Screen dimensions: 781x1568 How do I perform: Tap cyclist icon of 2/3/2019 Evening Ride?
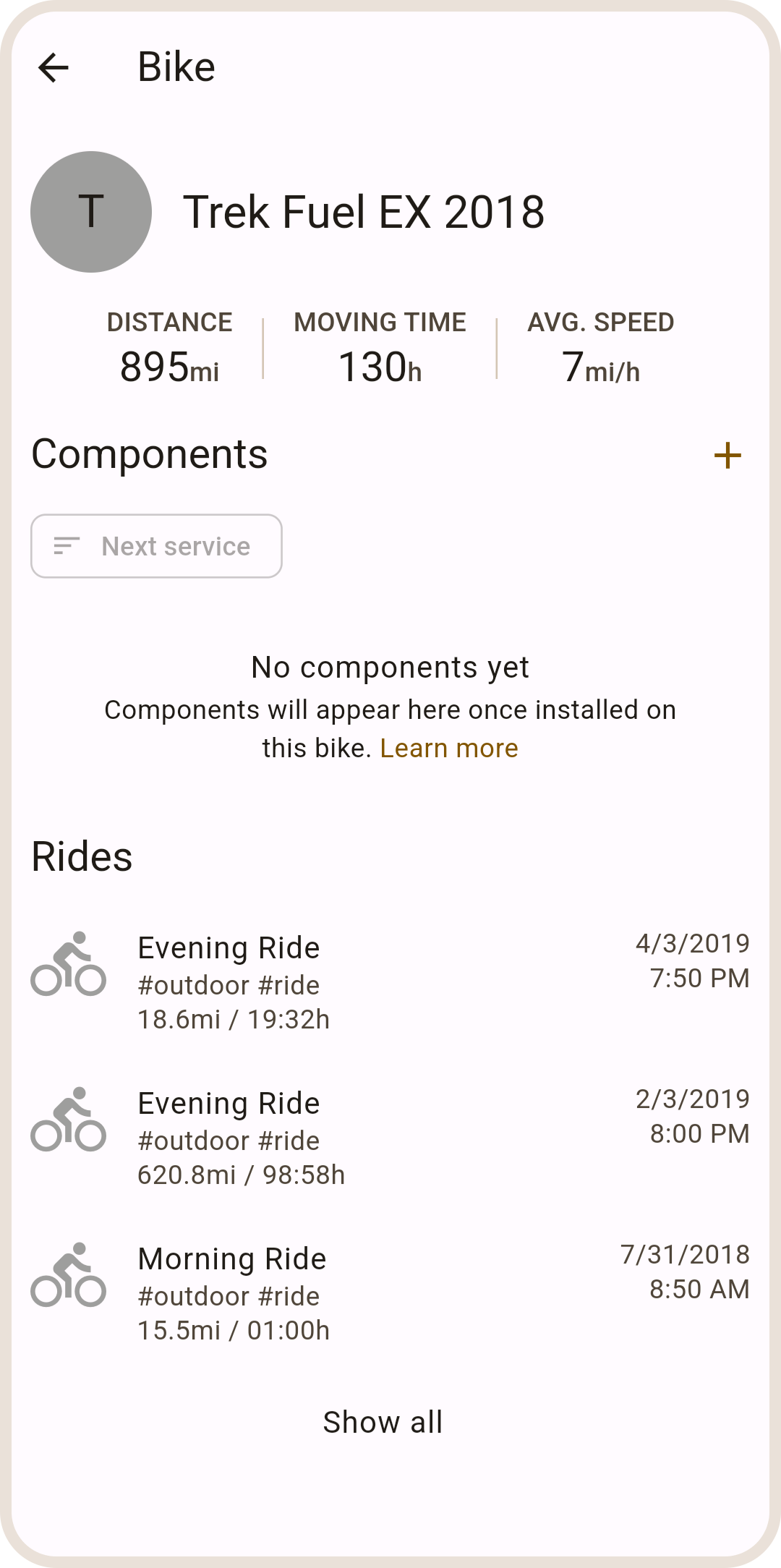tap(69, 1119)
